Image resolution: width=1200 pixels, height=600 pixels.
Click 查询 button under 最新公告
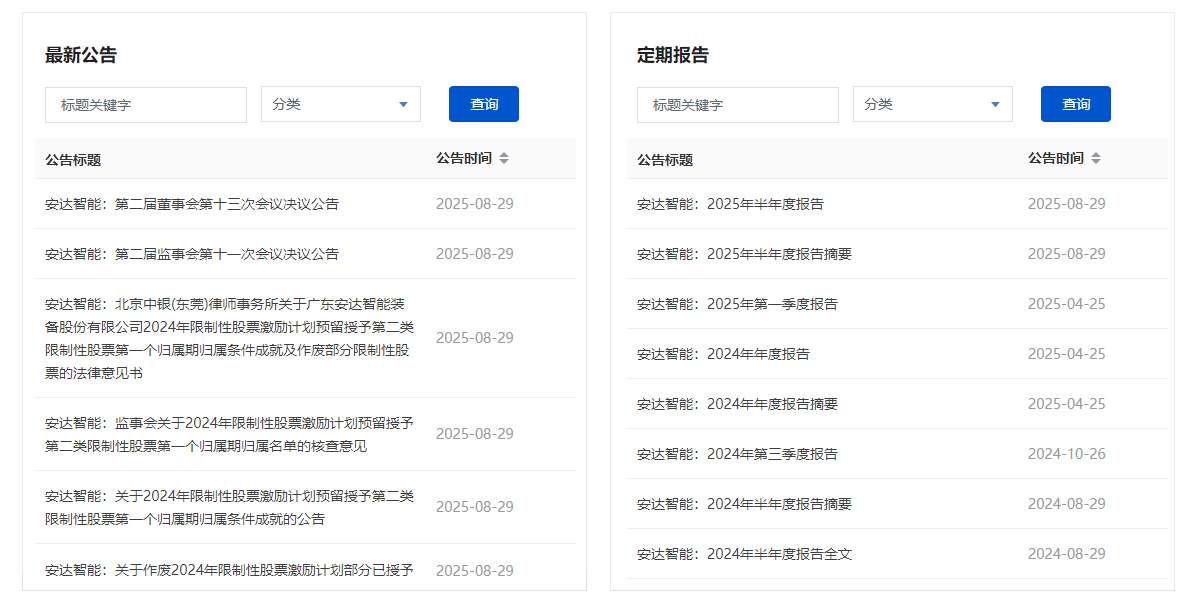(483, 104)
